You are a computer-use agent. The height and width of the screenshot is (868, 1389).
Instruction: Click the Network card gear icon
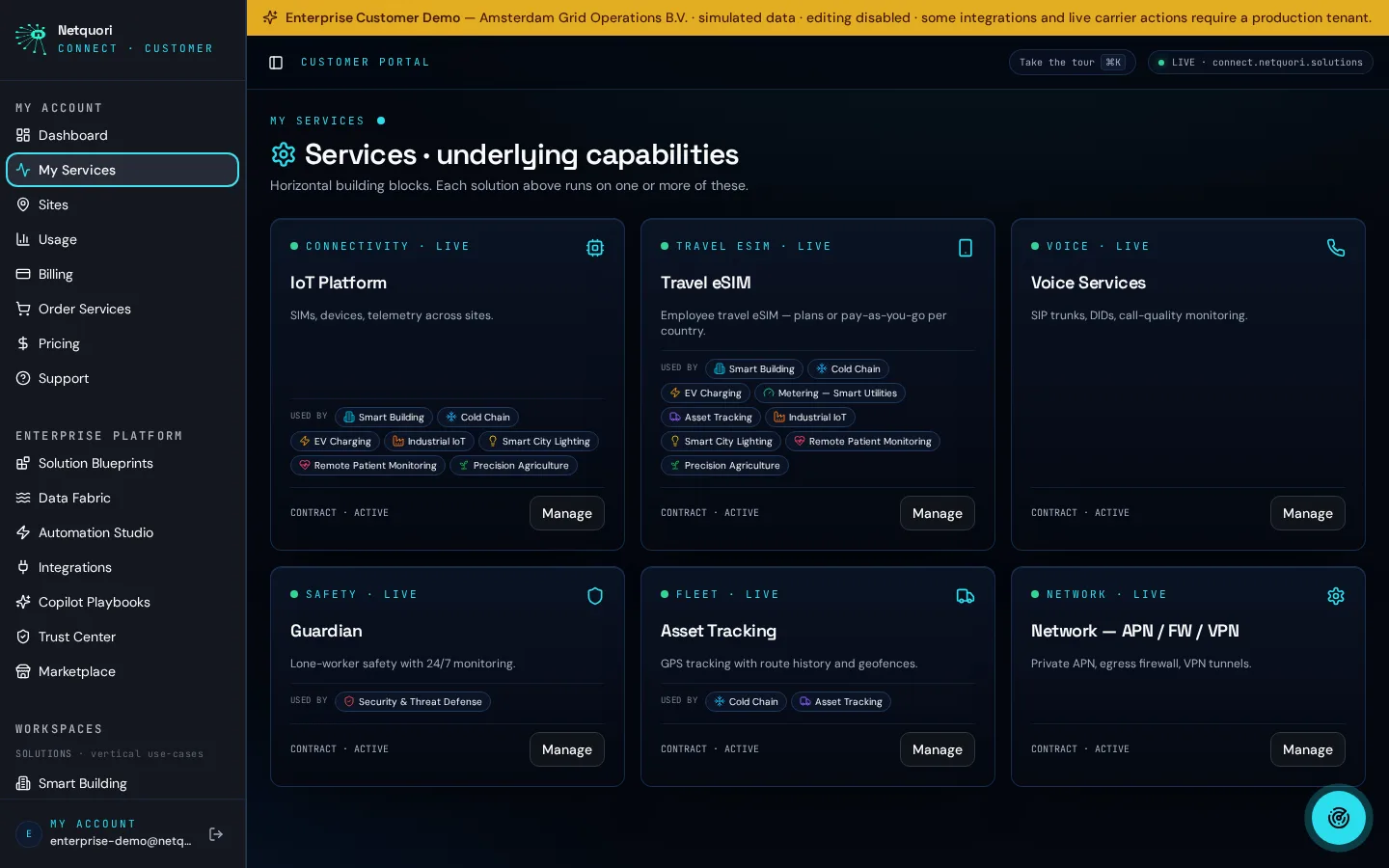[1336, 596]
